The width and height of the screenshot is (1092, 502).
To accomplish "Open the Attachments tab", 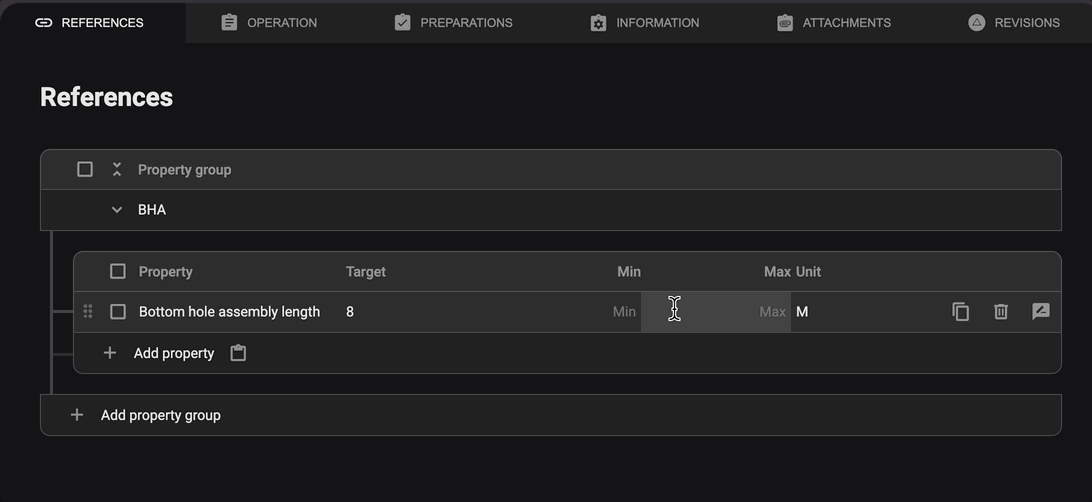I will point(833,22).
